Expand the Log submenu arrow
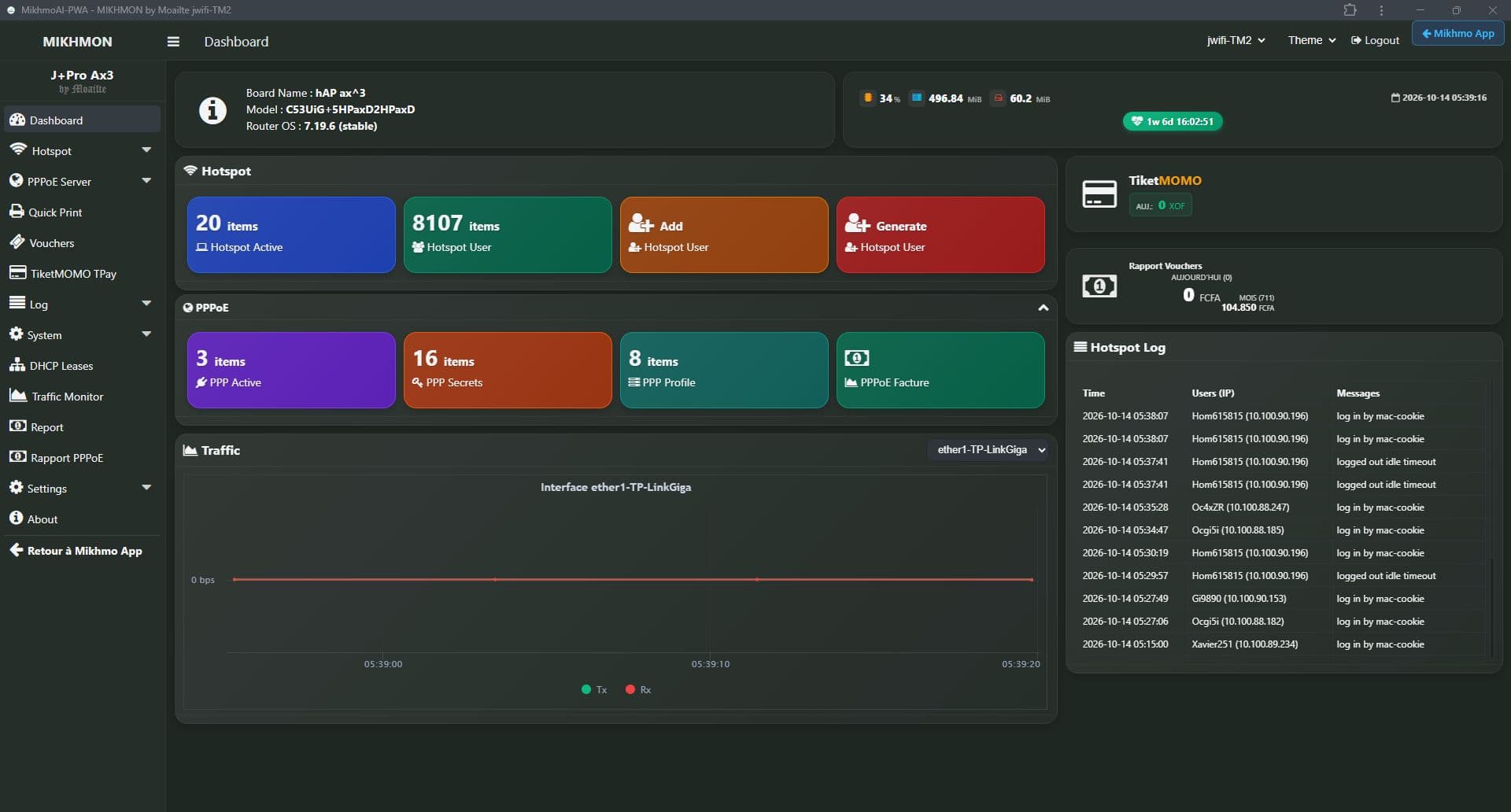Viewport: 1511px width, 812px height. click(x=146, y=304)
